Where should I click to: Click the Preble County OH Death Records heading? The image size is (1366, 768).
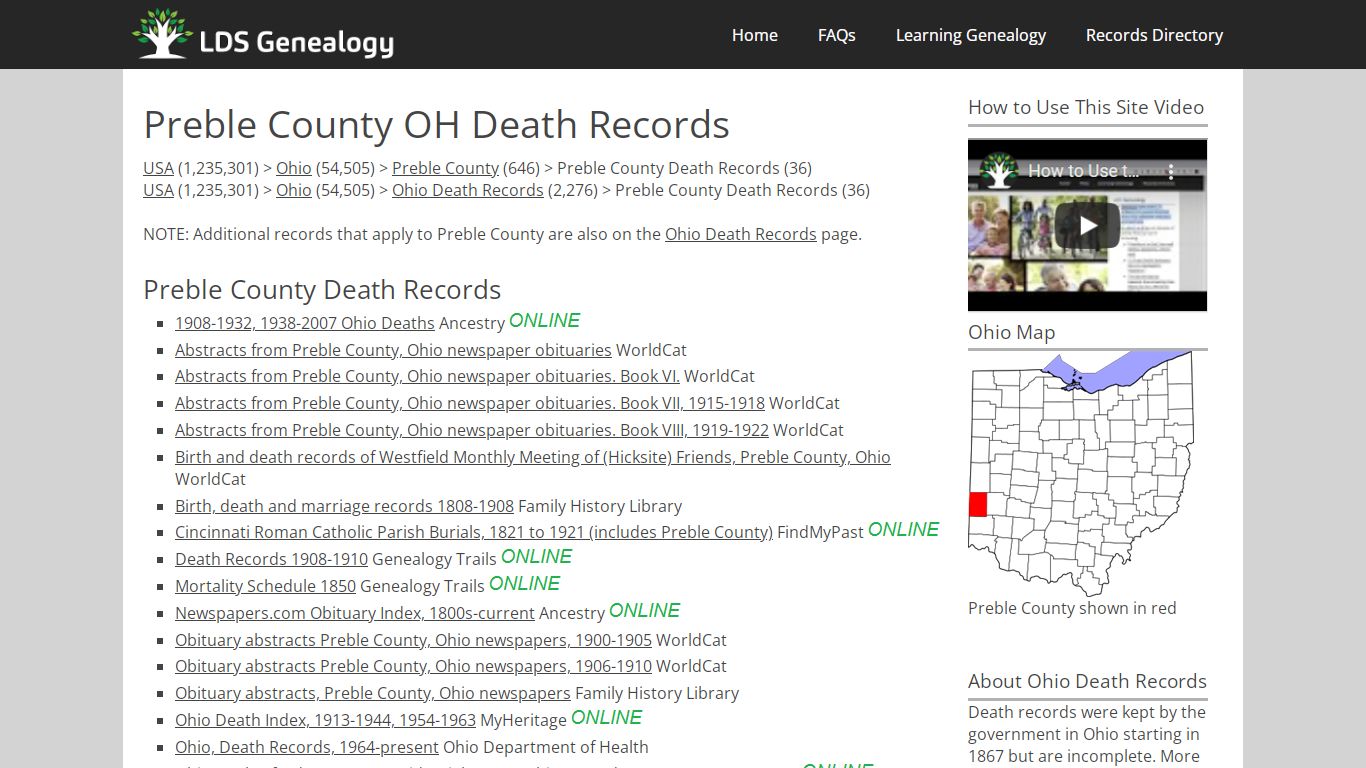pos(436,125)
